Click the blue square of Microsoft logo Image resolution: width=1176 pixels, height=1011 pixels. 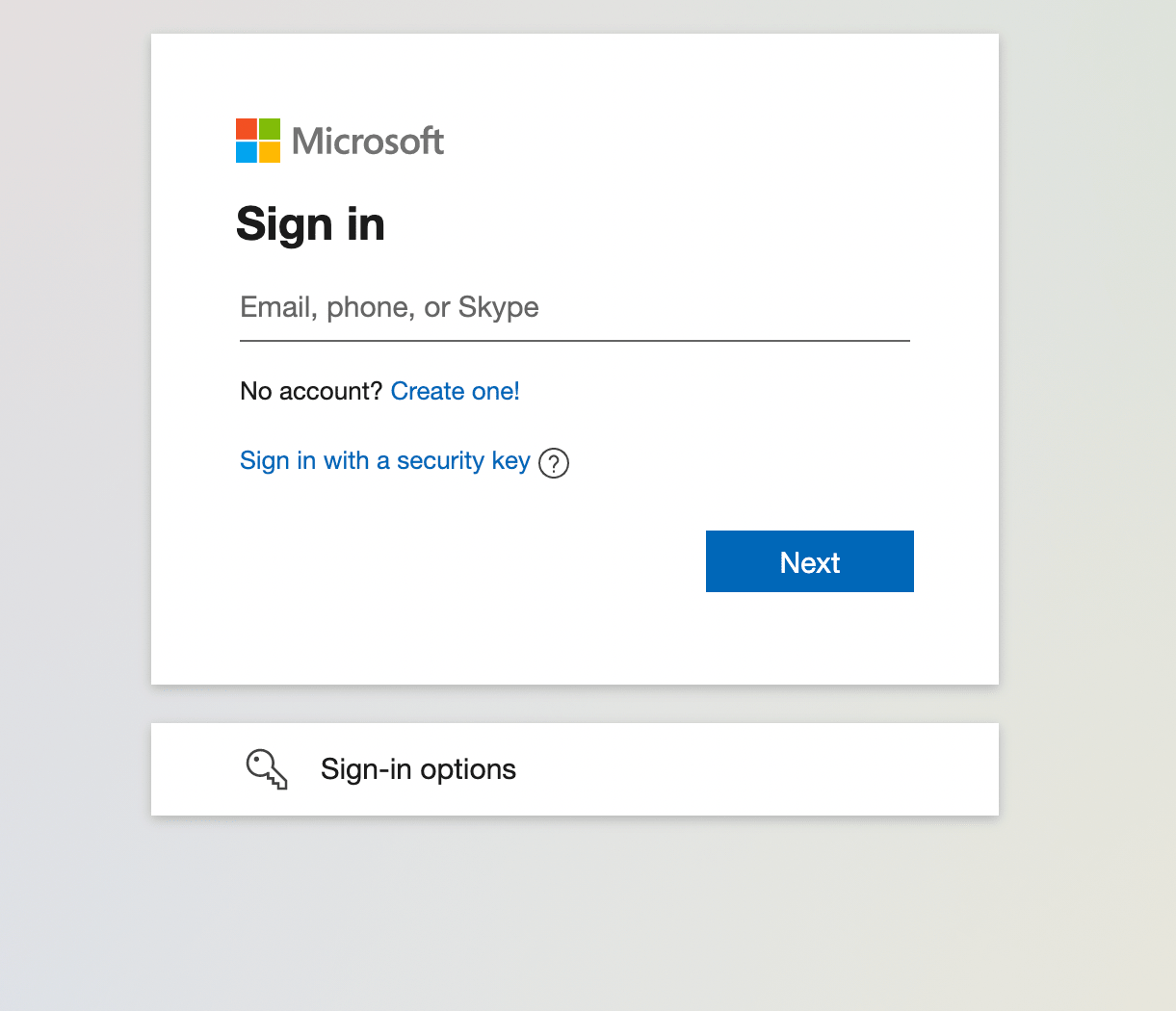click(247, 152)
